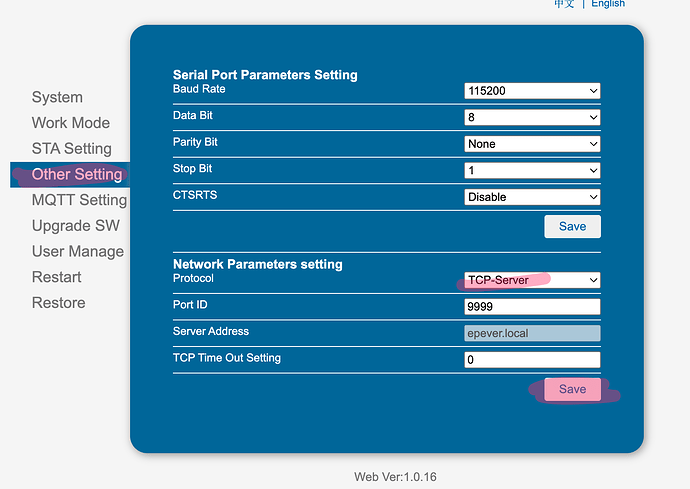The image size is (690, 489).
Task: Expand the Data Bit dropdown
Action: coord(532,118)
